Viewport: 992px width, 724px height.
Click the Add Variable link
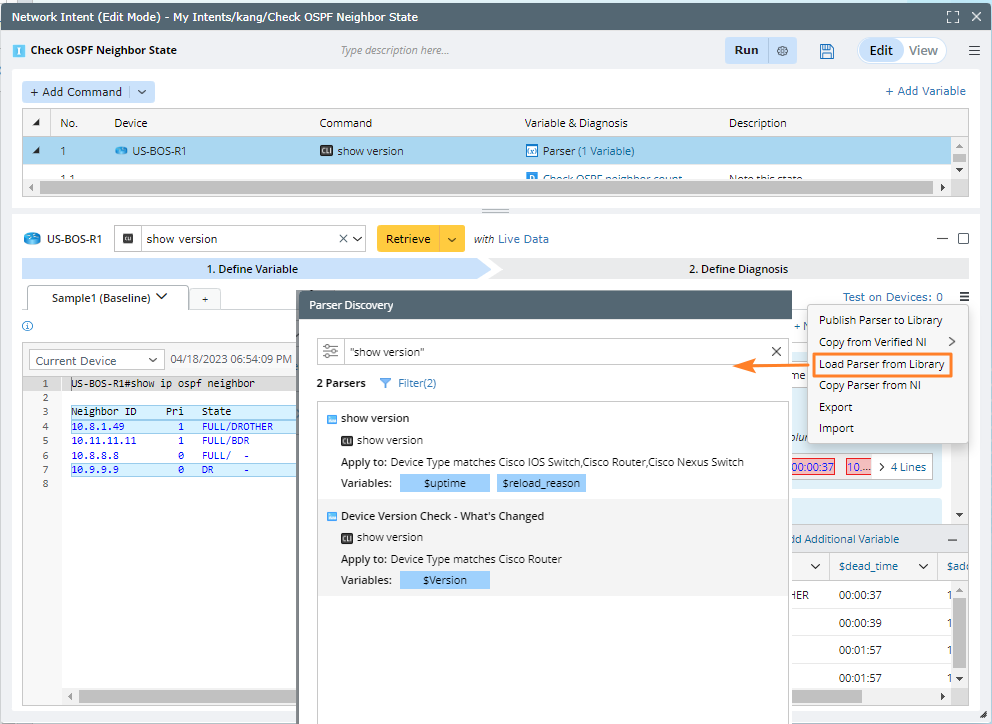925,91
